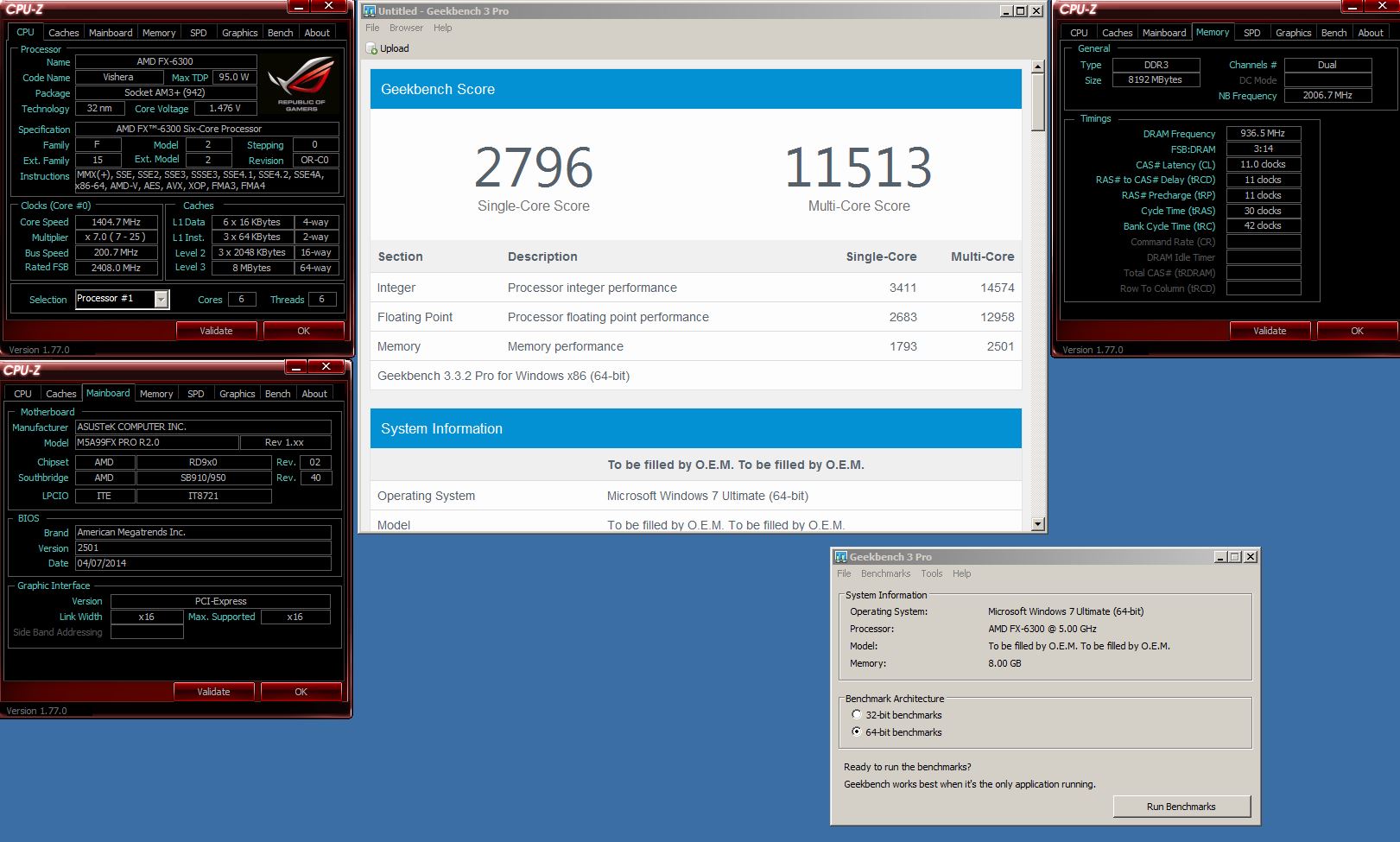Click the CAS# Latency 11.0 clocks field

coord(1263,164)
